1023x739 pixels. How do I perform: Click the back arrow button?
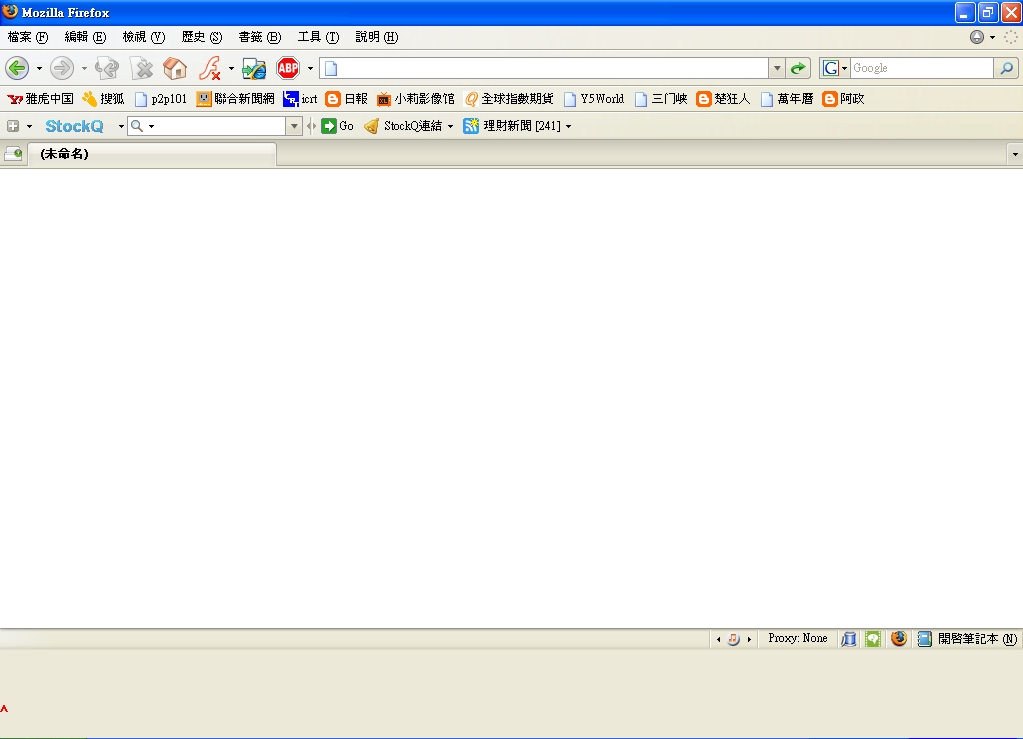point(17,68)
